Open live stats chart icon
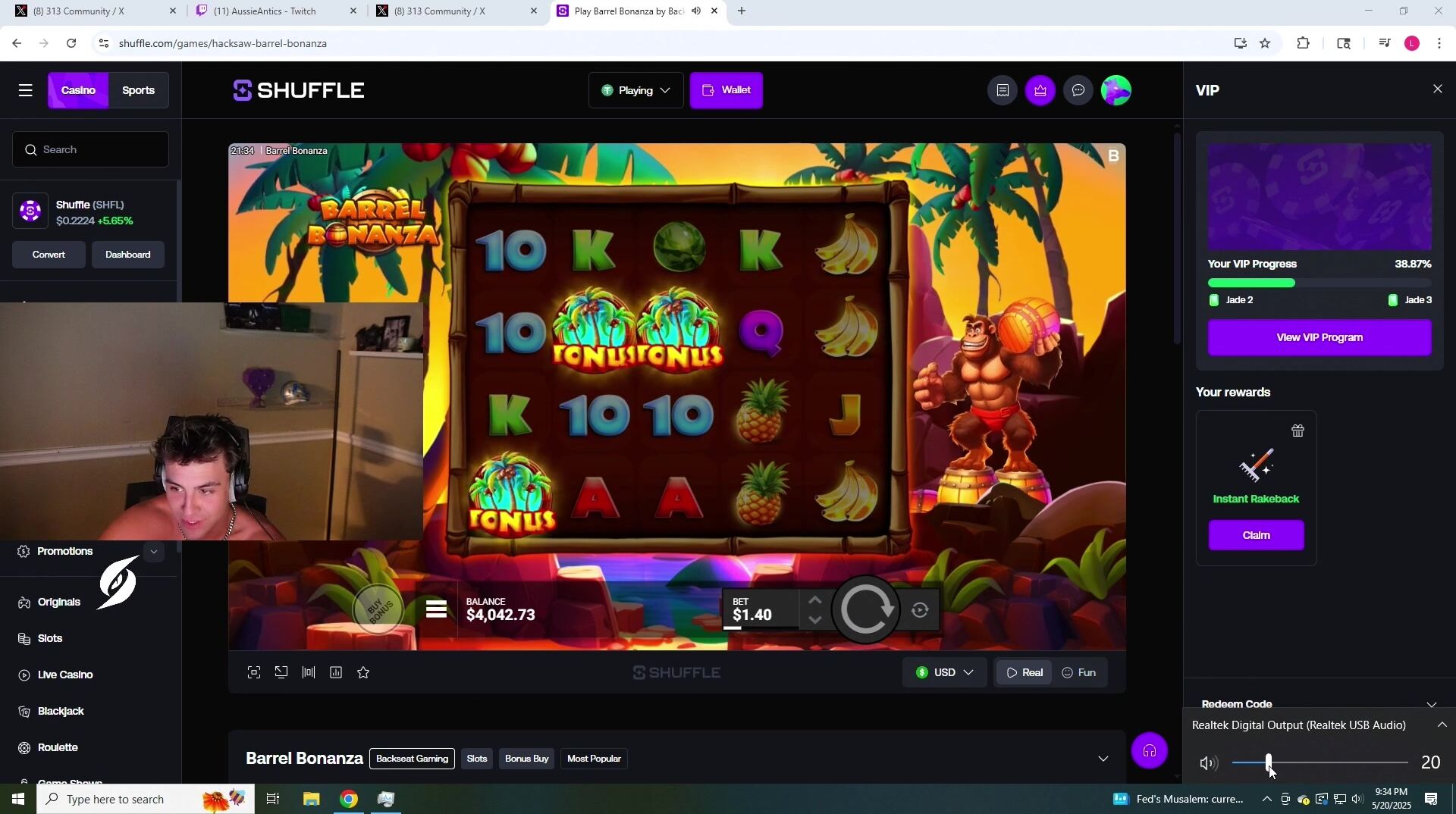The width and height of the screenshot is (1456, 814). (336, 673)
